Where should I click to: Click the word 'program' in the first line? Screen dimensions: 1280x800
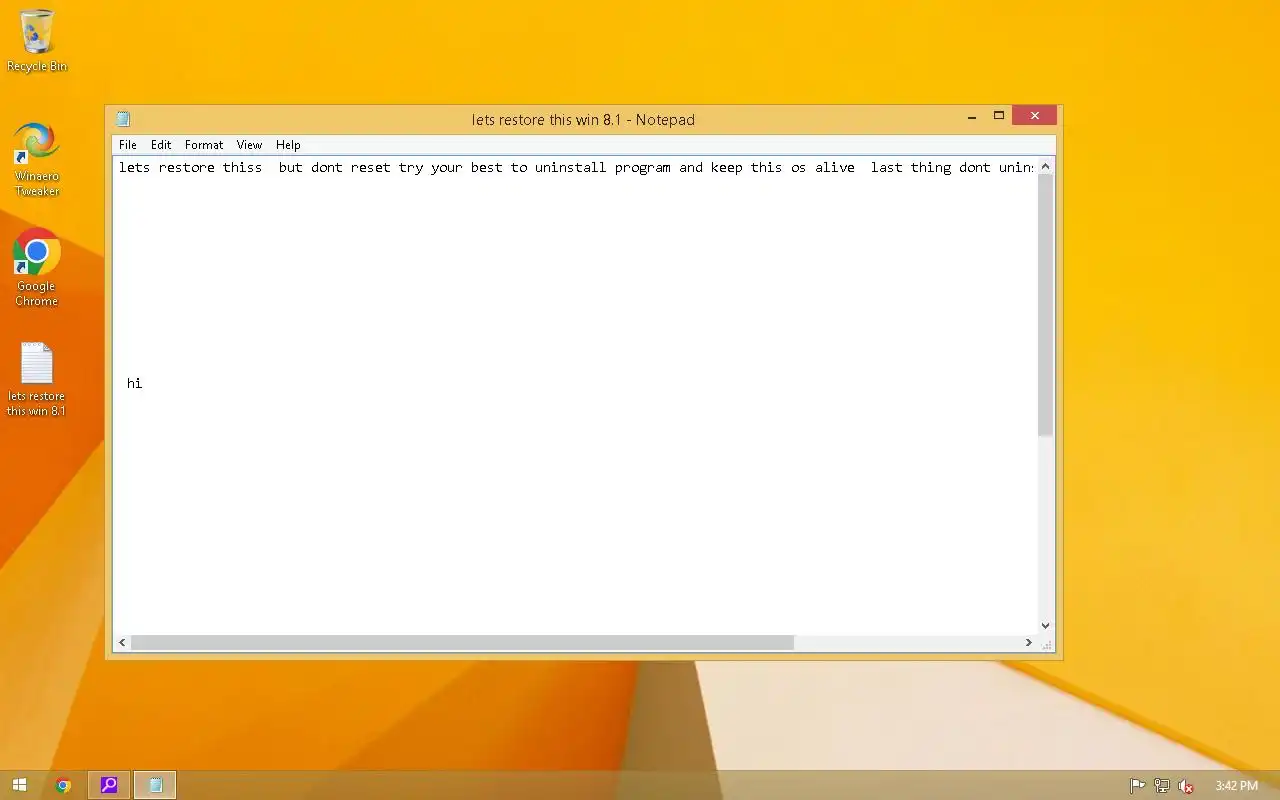coord(642,168)
